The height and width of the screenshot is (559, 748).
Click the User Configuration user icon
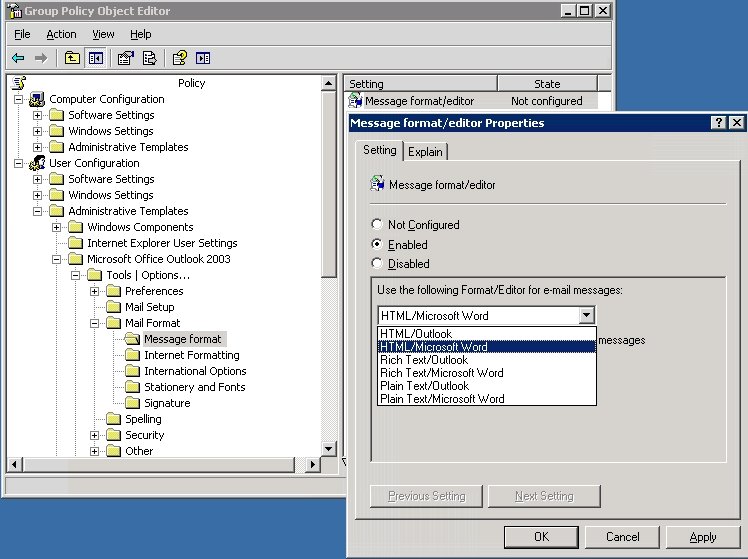tap(37, 163)
